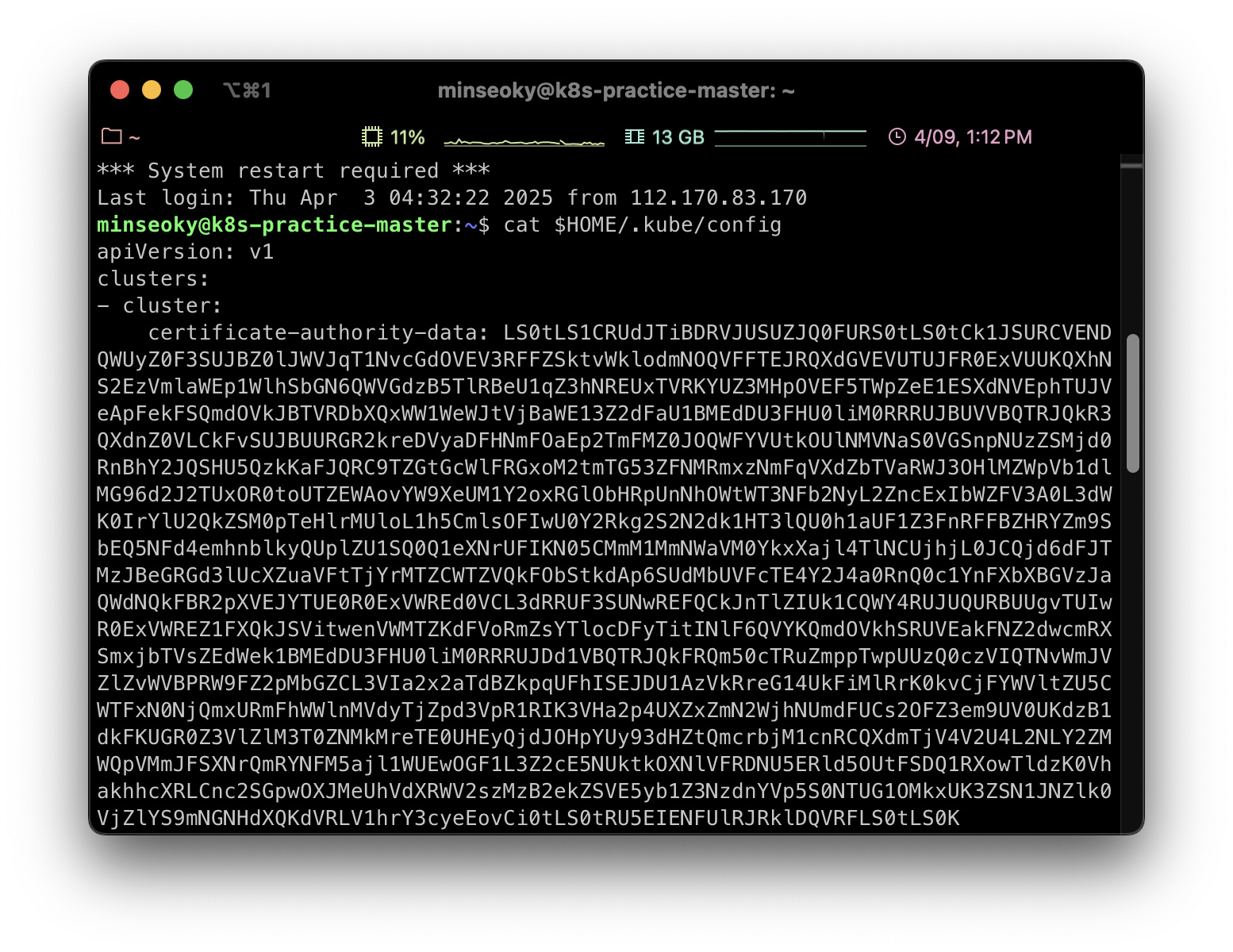Click the red close window button
The image size is (1233, 952).
pos(120,90)
